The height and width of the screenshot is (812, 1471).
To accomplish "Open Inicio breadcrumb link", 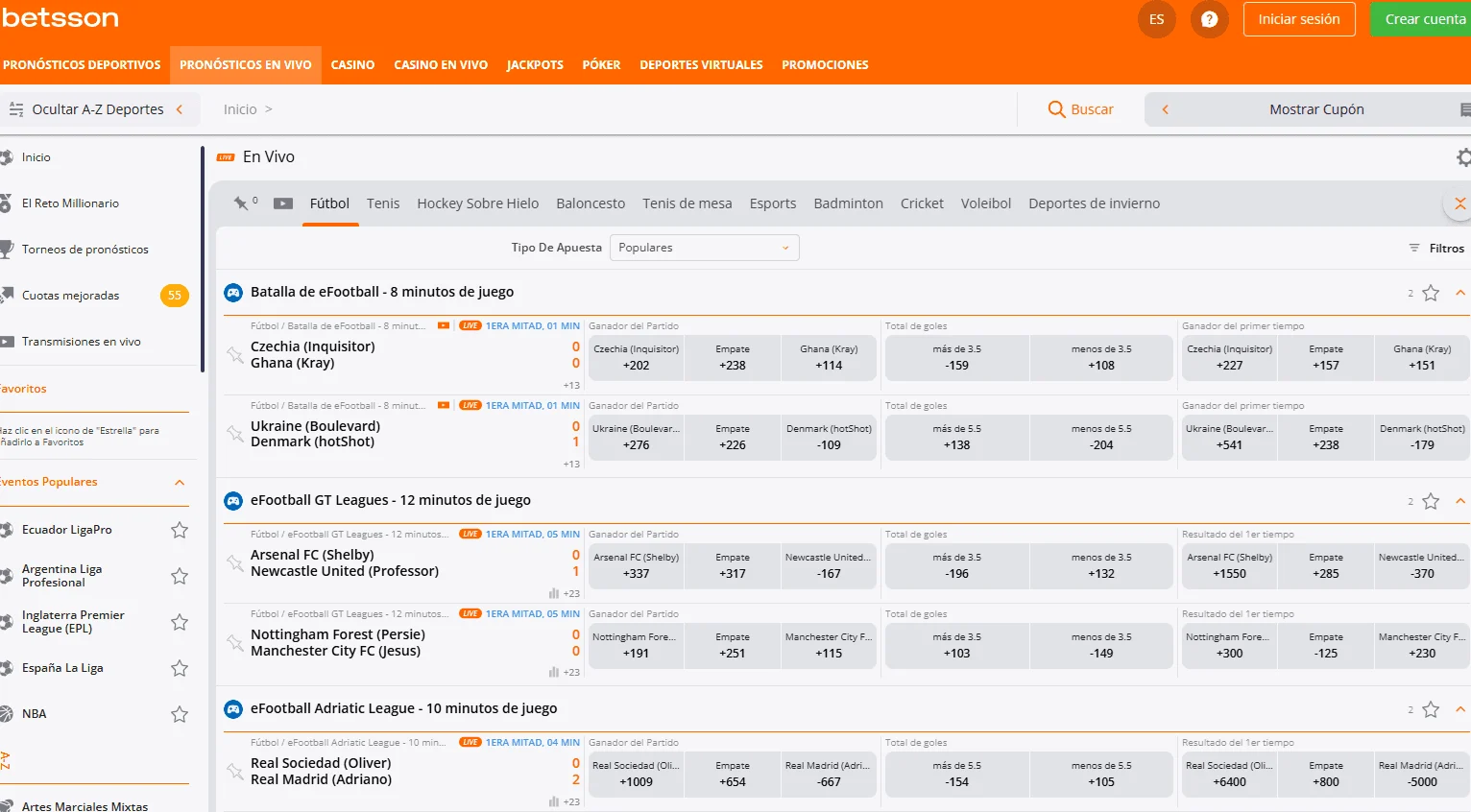I will click(x=240, y=109).
